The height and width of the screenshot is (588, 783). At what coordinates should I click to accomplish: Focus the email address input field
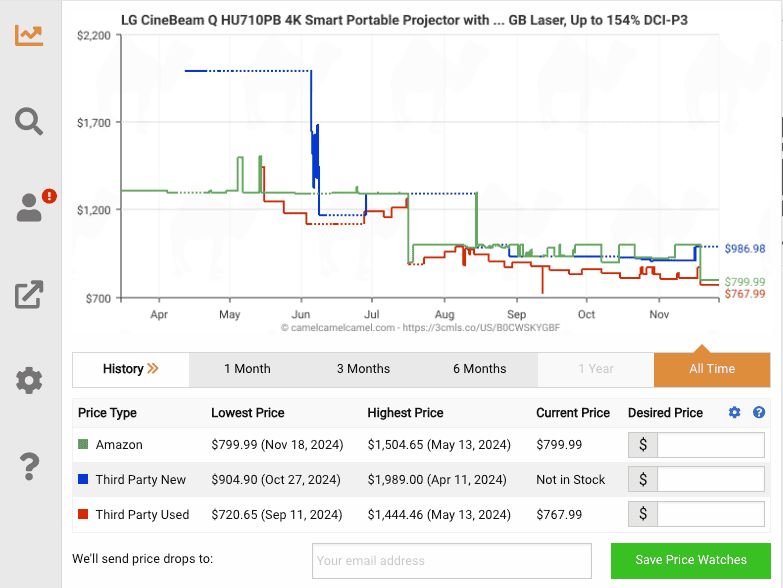(451, 560)
